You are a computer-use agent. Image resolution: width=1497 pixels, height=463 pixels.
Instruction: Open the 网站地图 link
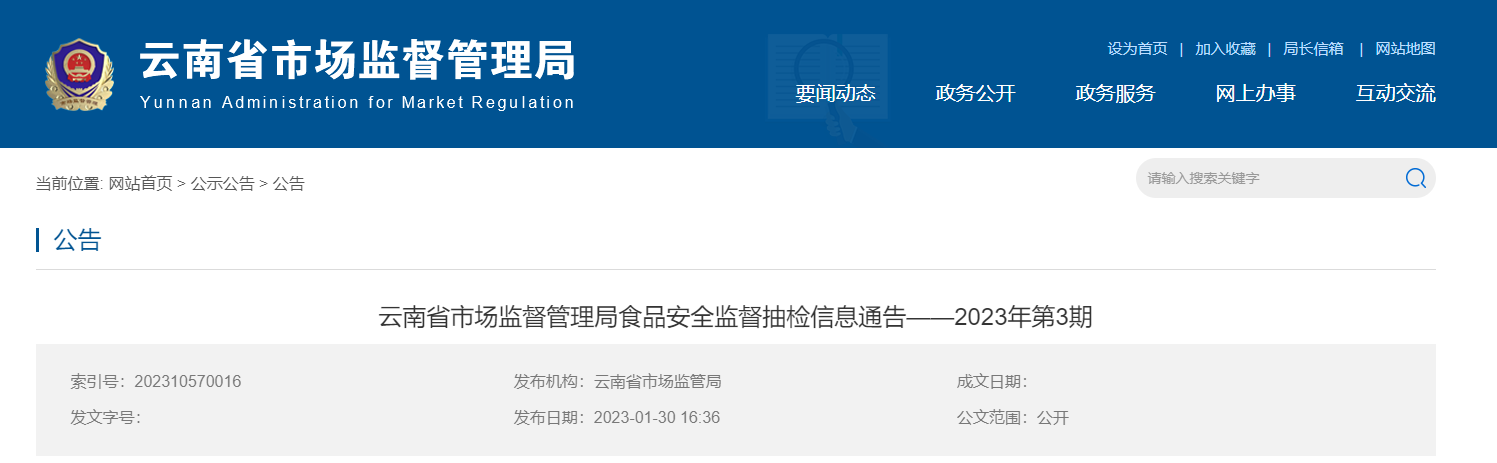(1405, 48)
